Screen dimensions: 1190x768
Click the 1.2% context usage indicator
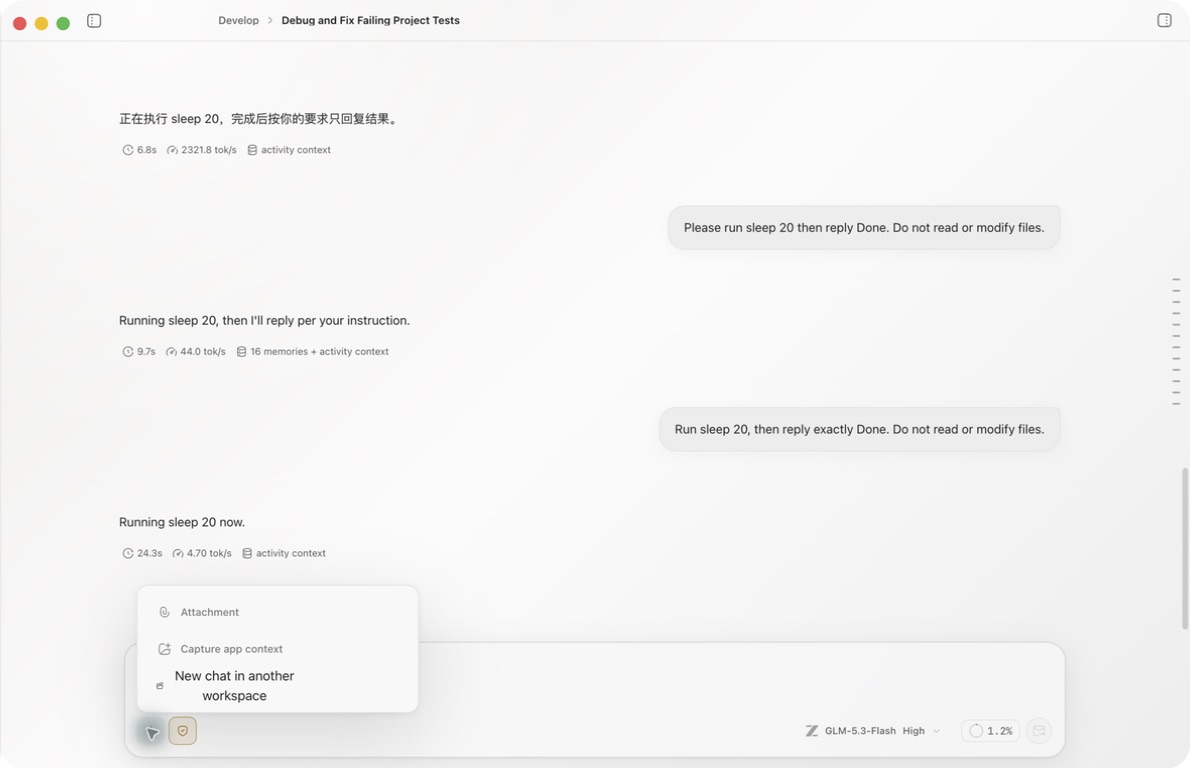click(990, 731)
